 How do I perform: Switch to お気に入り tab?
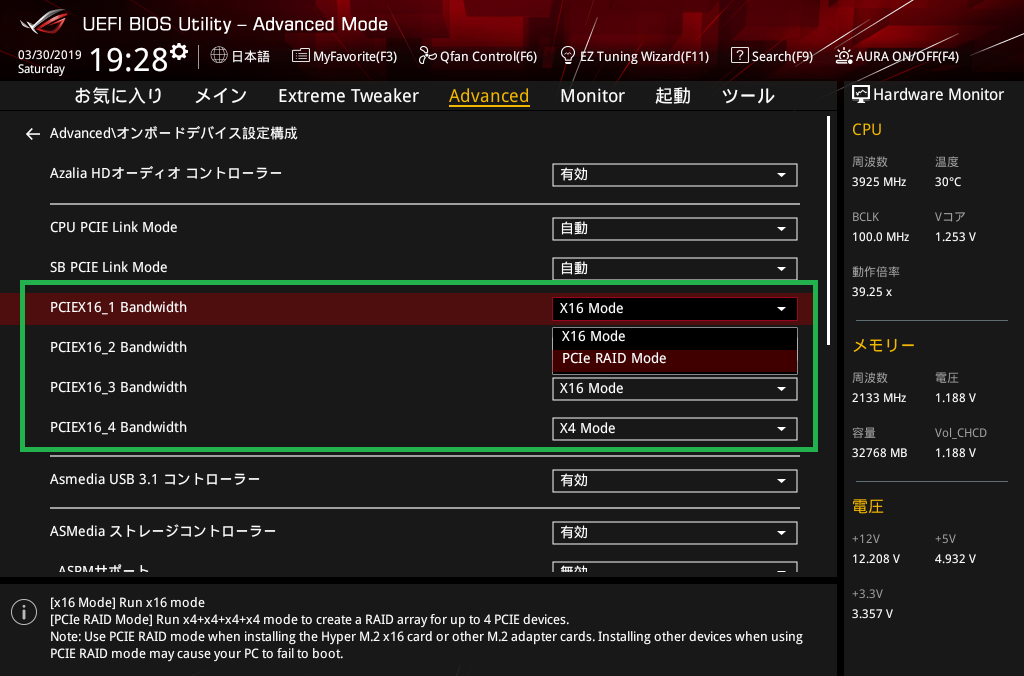click(x=118, y=96)
